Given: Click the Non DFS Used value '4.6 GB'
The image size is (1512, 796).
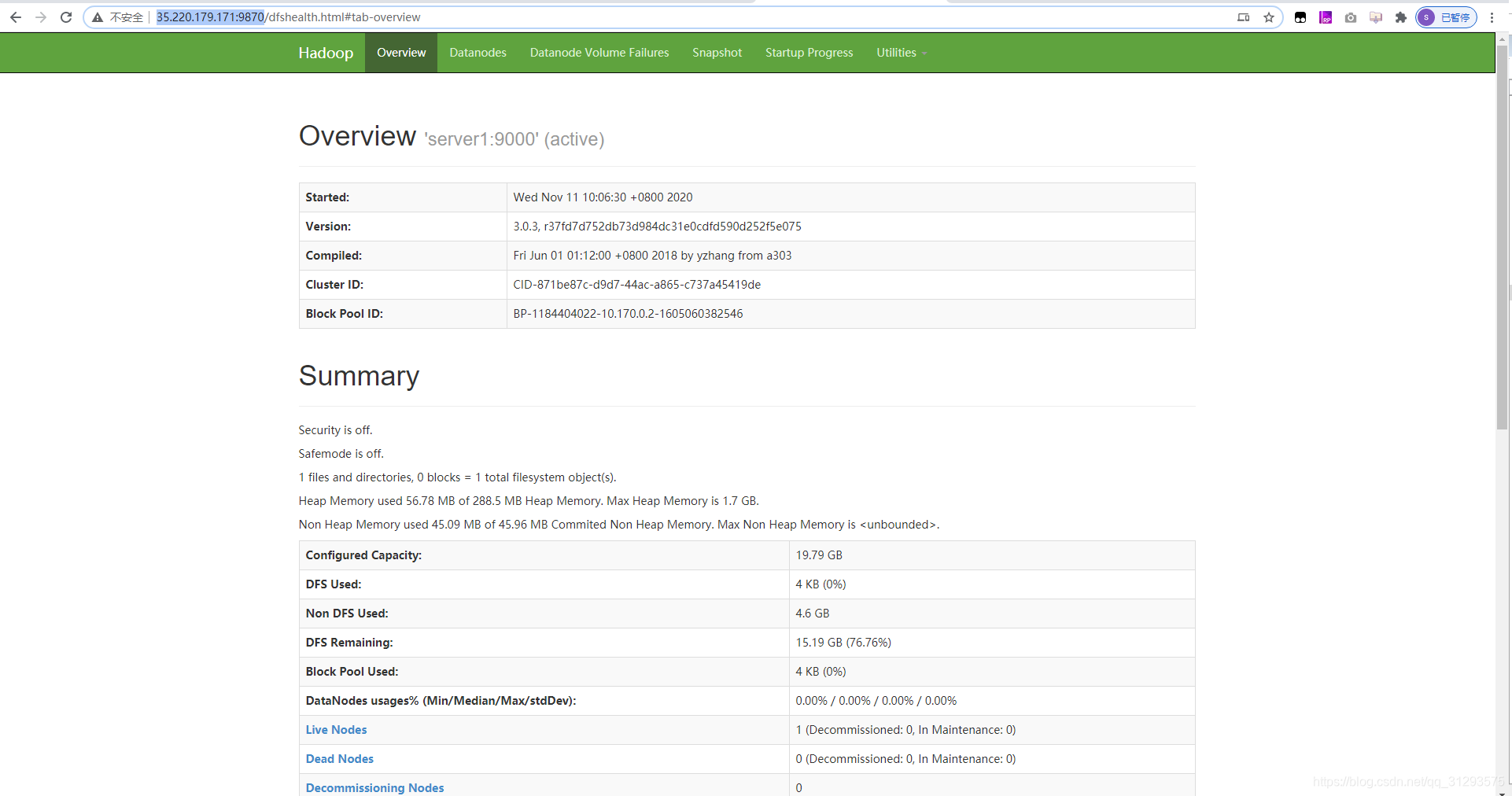Looking at the screenshot, I should click(813, 614).
